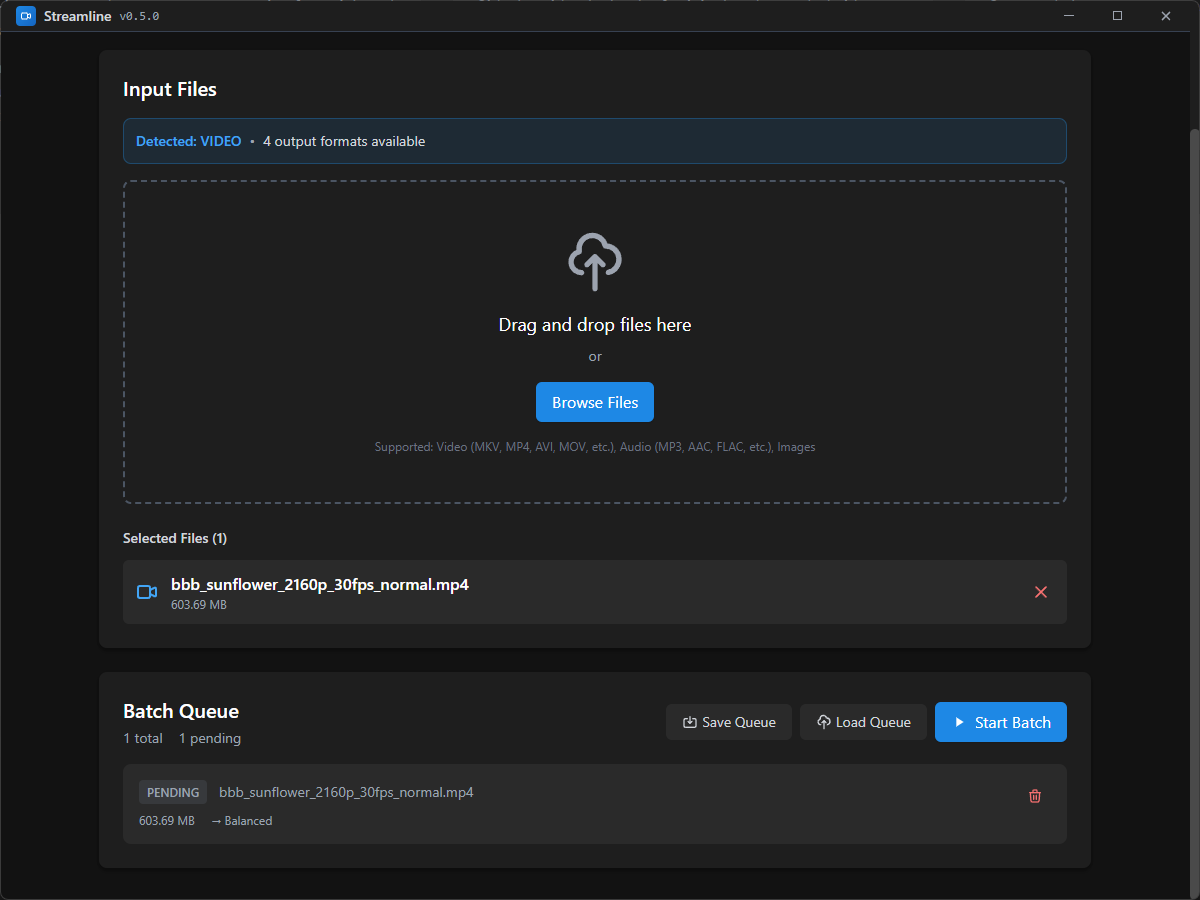Click the play icon on the Start Batch button

click(x=960, y=721)
